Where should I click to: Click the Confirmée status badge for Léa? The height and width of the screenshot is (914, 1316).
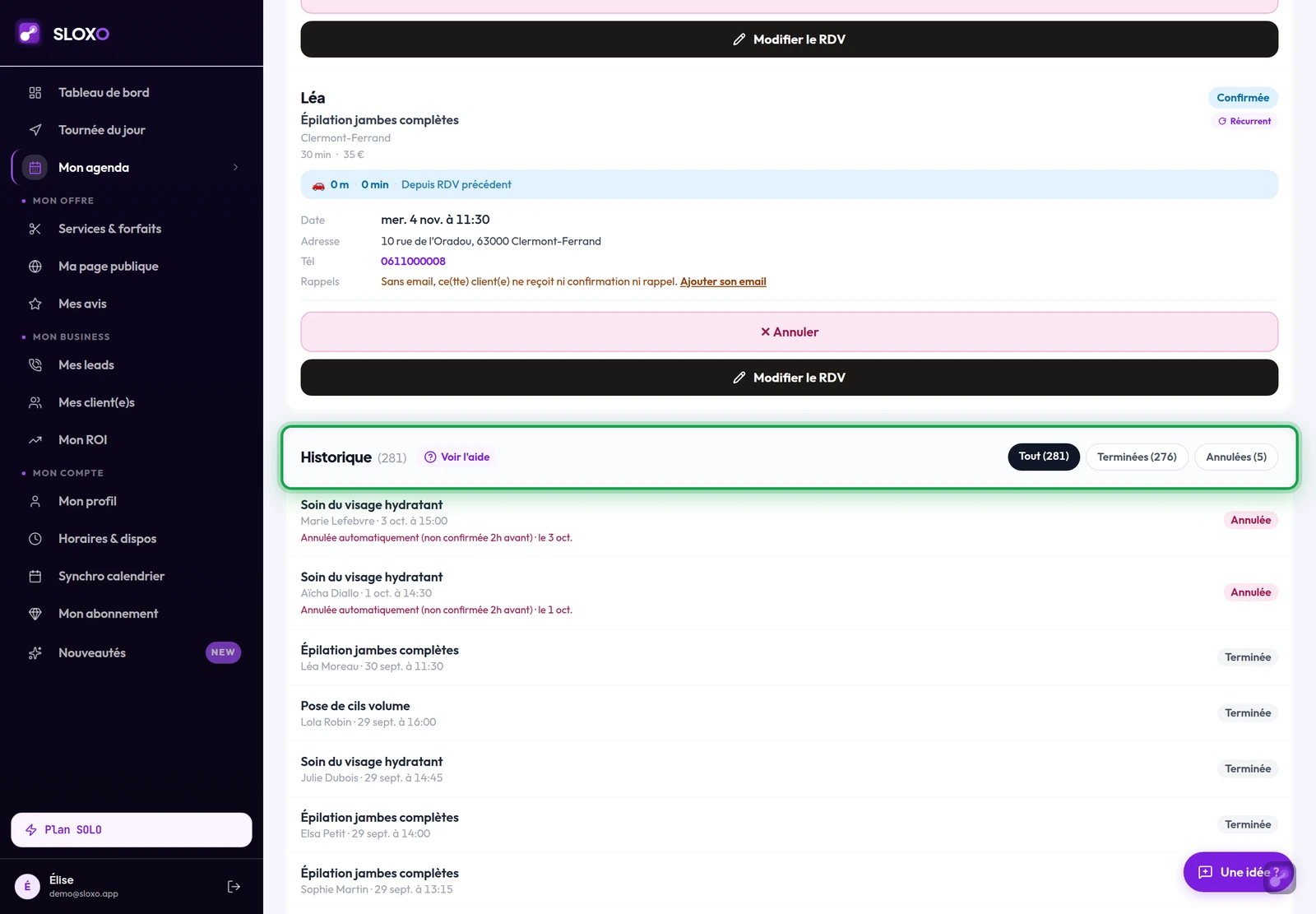pos(1243,98)
